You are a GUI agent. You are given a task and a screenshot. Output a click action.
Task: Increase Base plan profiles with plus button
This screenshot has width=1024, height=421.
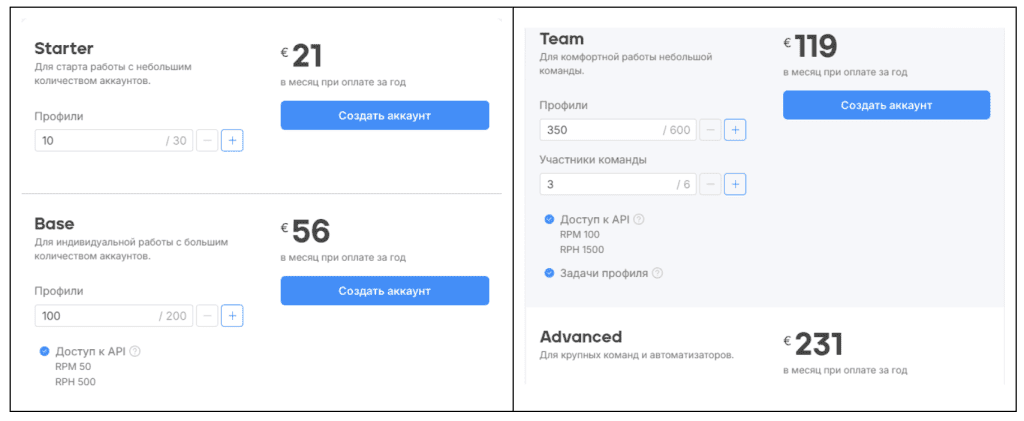[232, 317]
